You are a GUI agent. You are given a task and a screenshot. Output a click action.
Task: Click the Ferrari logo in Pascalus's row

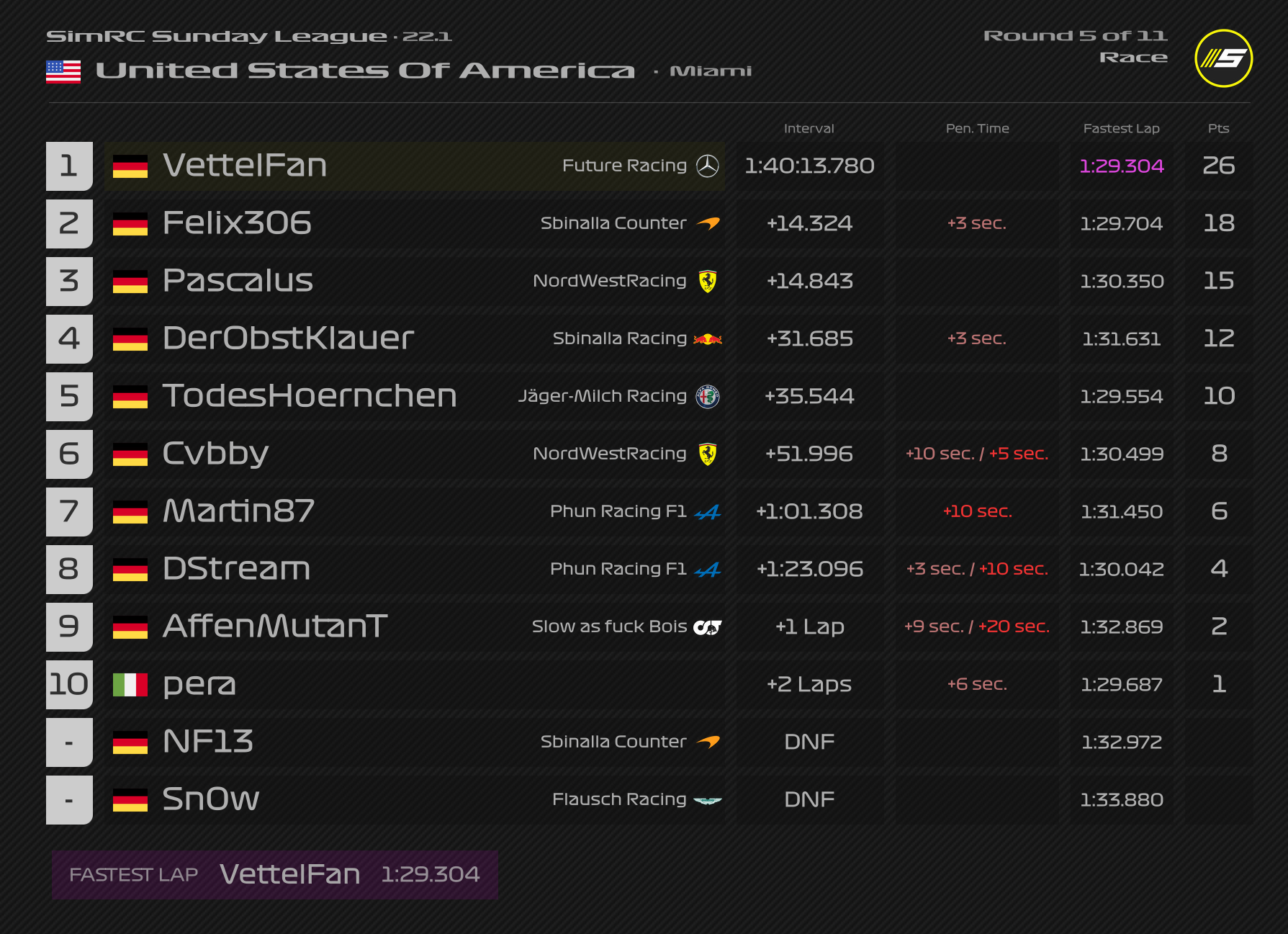(707, 281)
